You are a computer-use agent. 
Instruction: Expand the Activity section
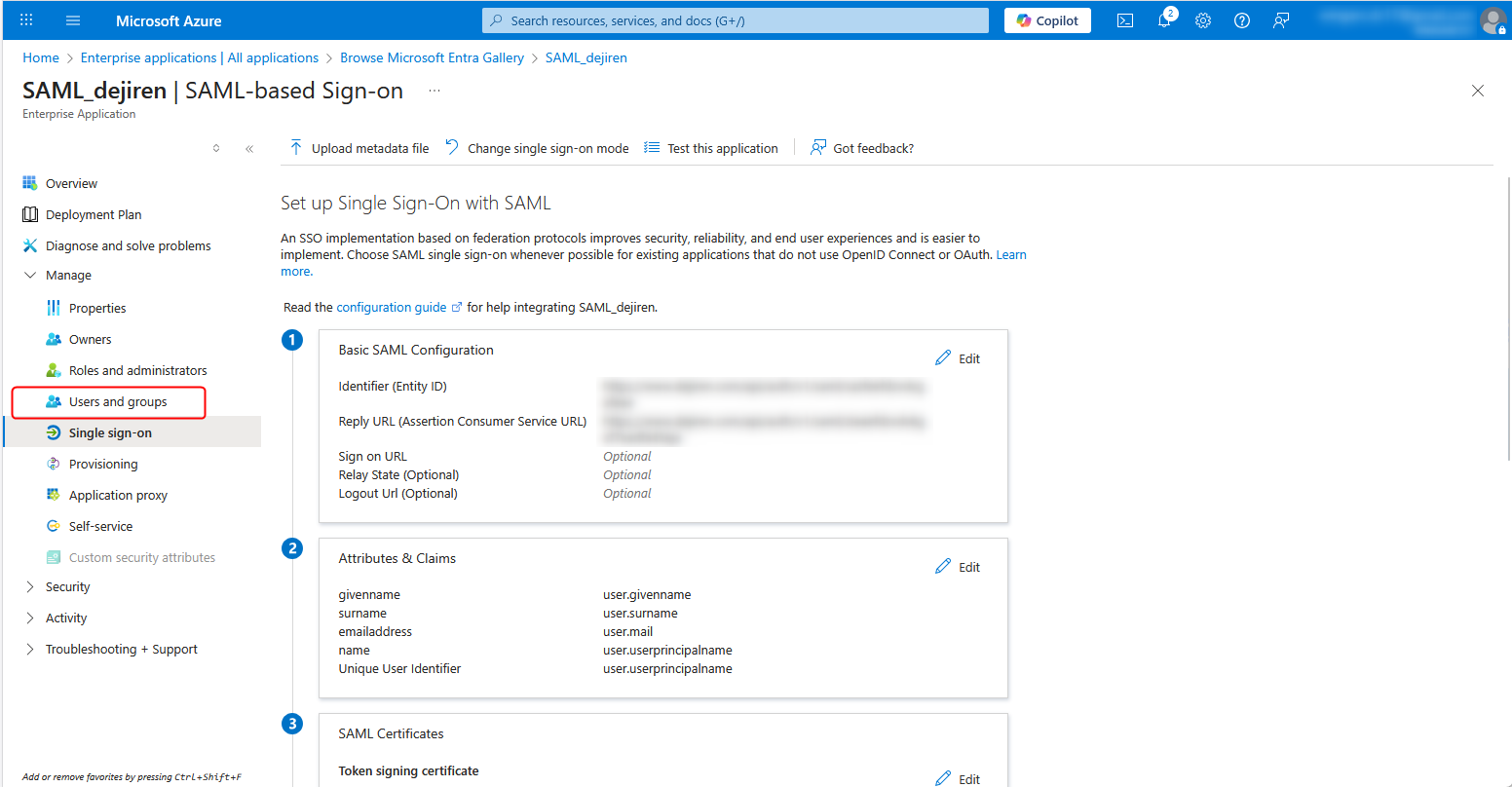30,618
